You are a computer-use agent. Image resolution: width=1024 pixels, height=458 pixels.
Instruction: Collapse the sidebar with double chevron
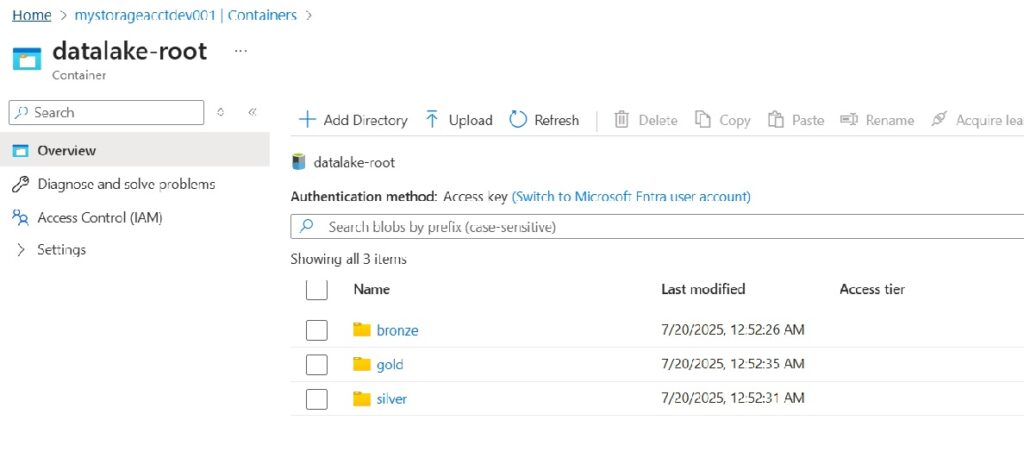pos(253,112)
